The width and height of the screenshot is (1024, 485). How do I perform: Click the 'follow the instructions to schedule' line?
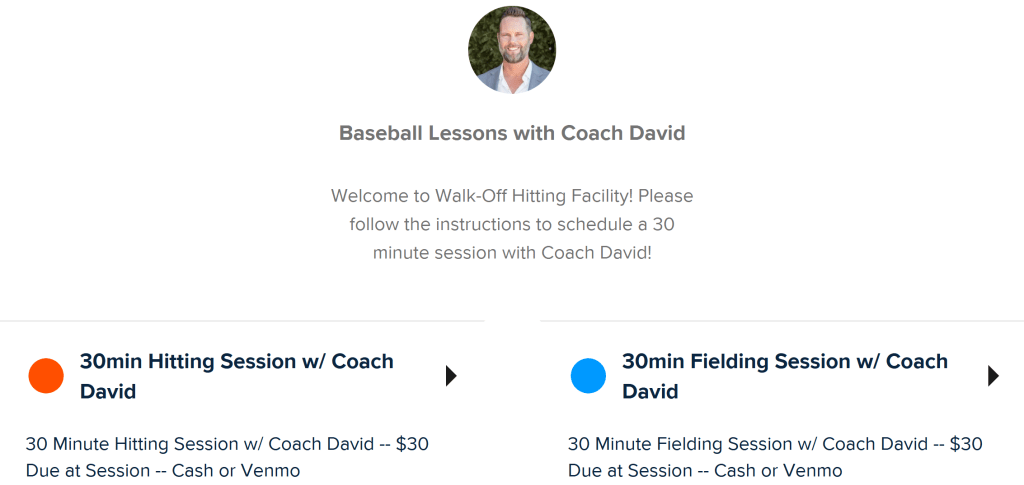pyautogui.click(x=512, y=224)
